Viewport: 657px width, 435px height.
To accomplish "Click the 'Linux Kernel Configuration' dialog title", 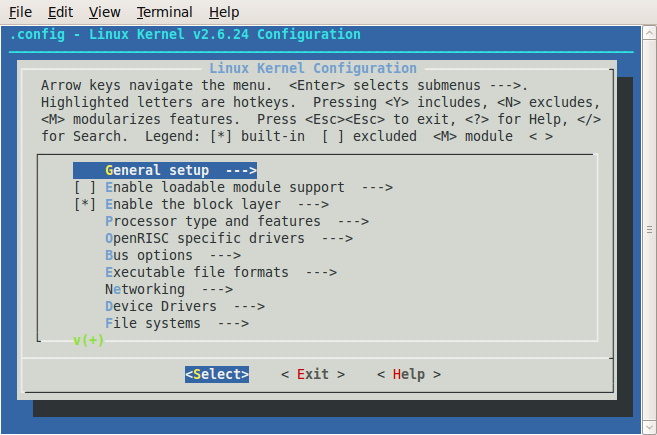I will (313, 68).
